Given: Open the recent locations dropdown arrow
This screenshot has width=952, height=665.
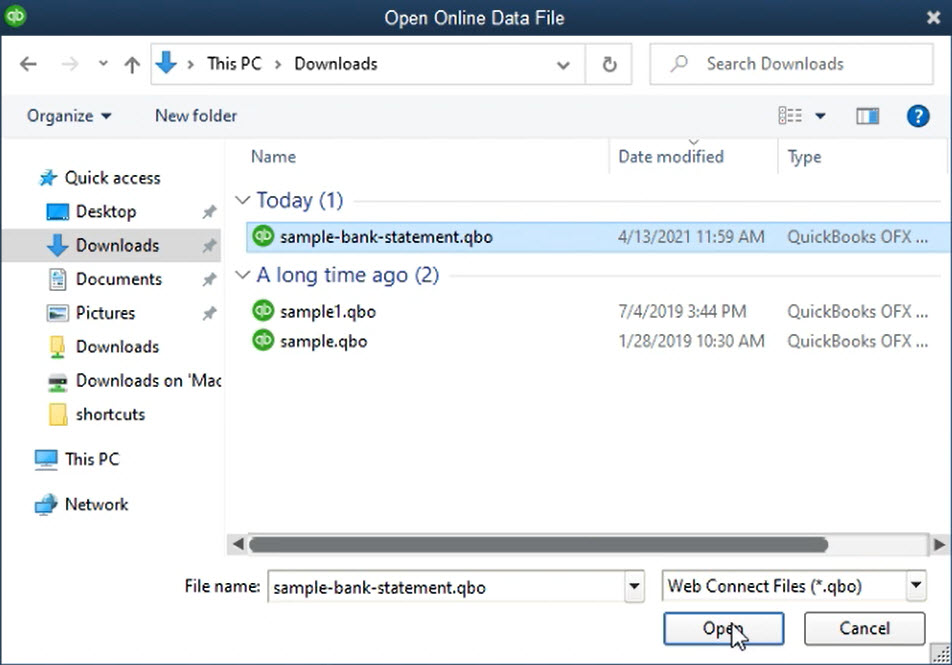Looking at the screenshot, I should tap(103, 63).
